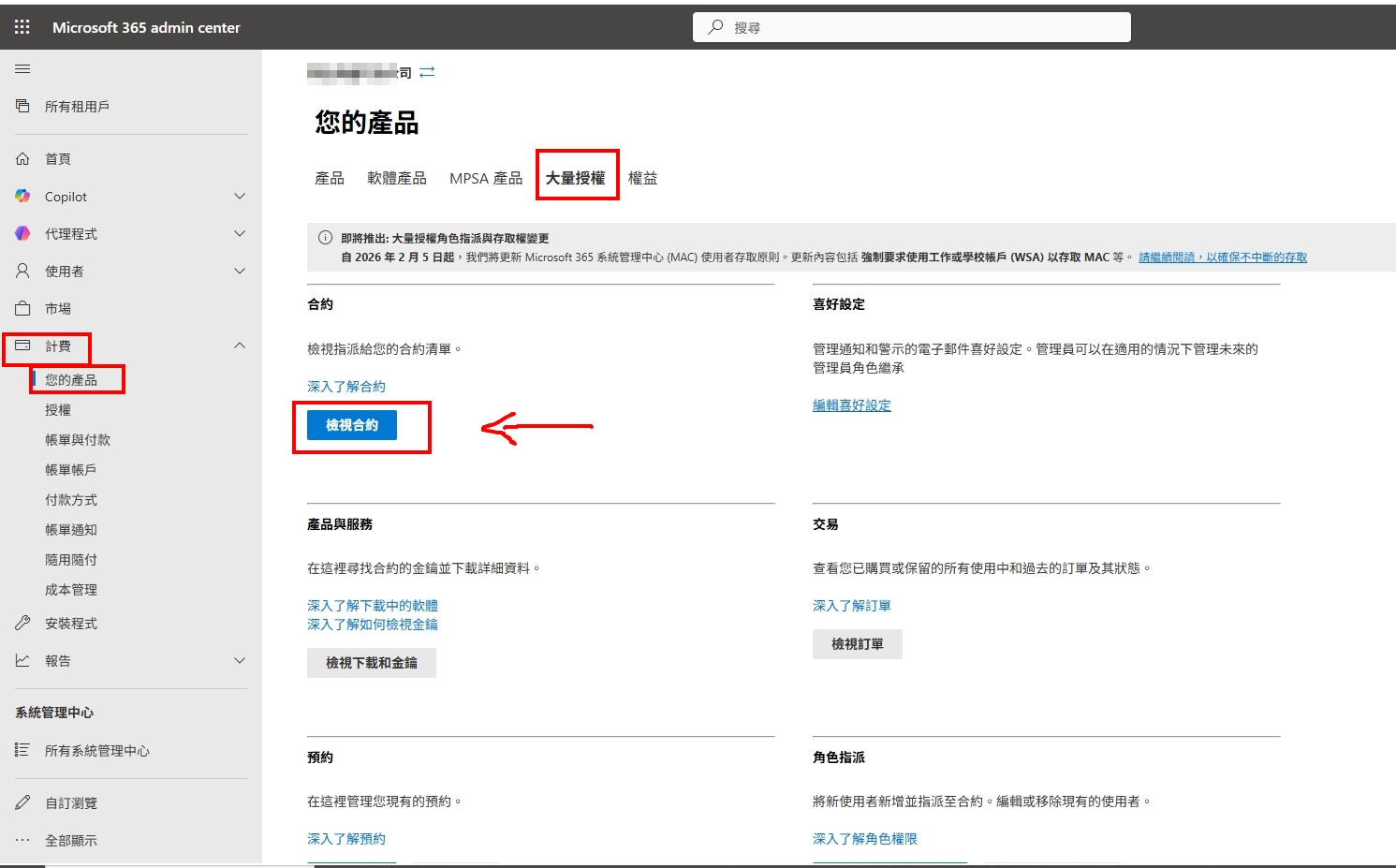Collapse the Billing (計費) section chevron
The width and height of the screenshot is (1396, 868).
(240, 346)
